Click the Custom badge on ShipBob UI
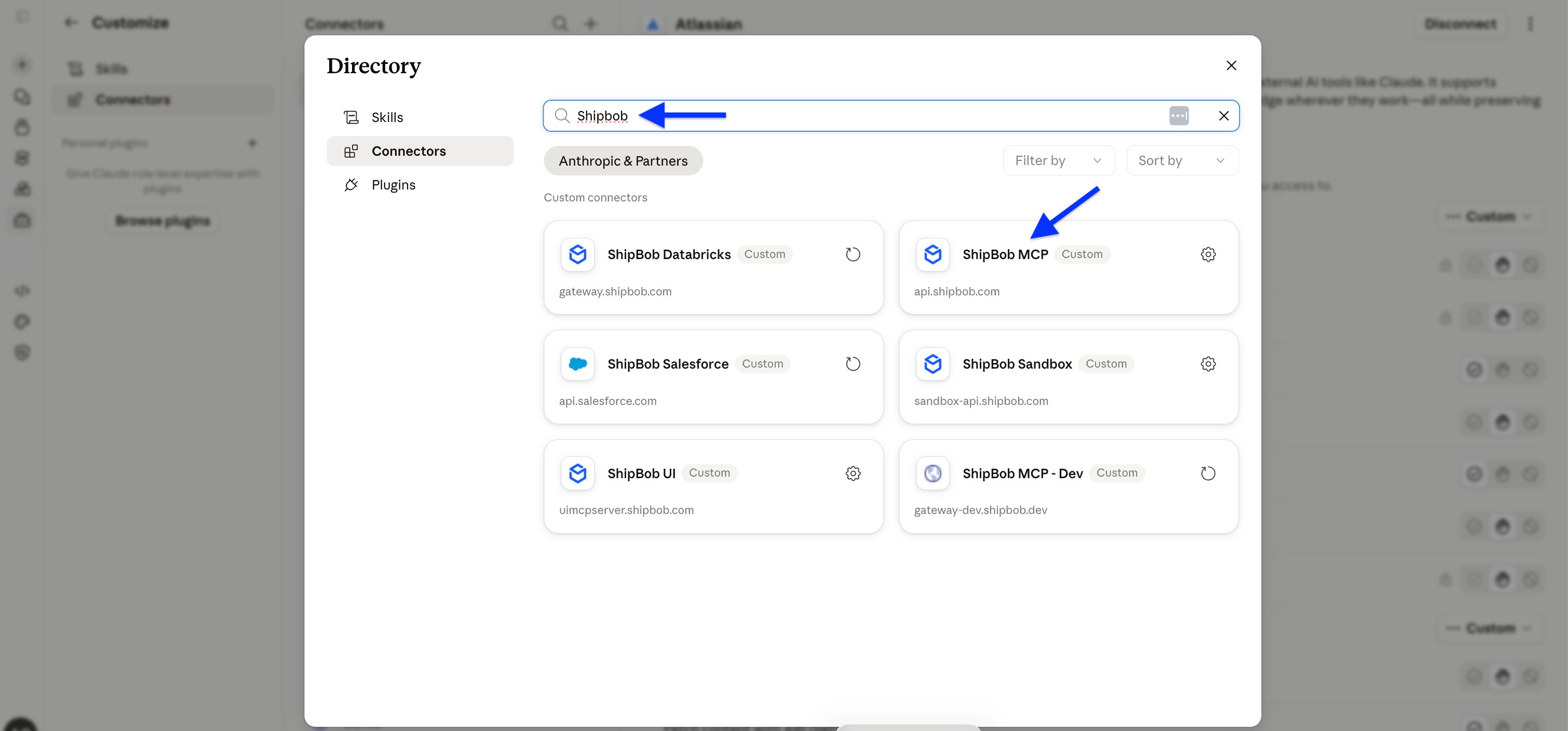This screenshot has width=1568, height=731. tap(709, 473)
